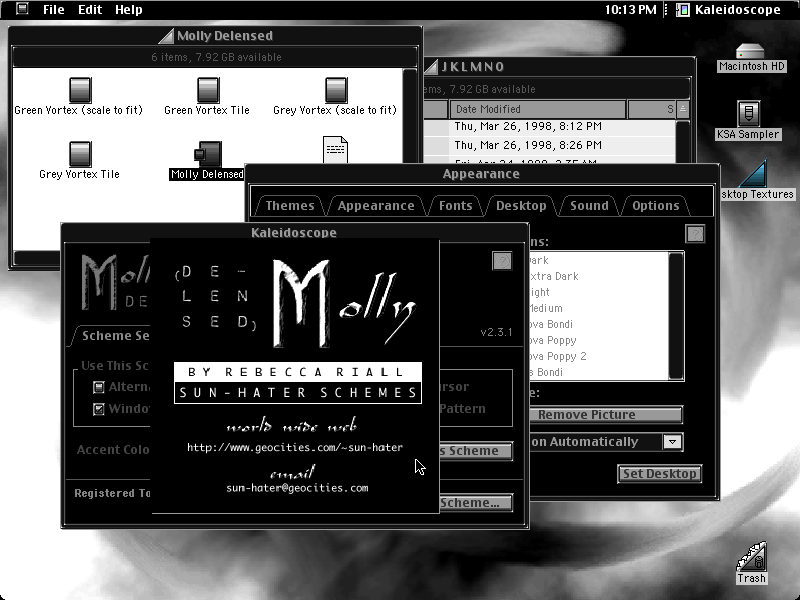
Task: Click the Set Desktop button
Action: [660, 473]
